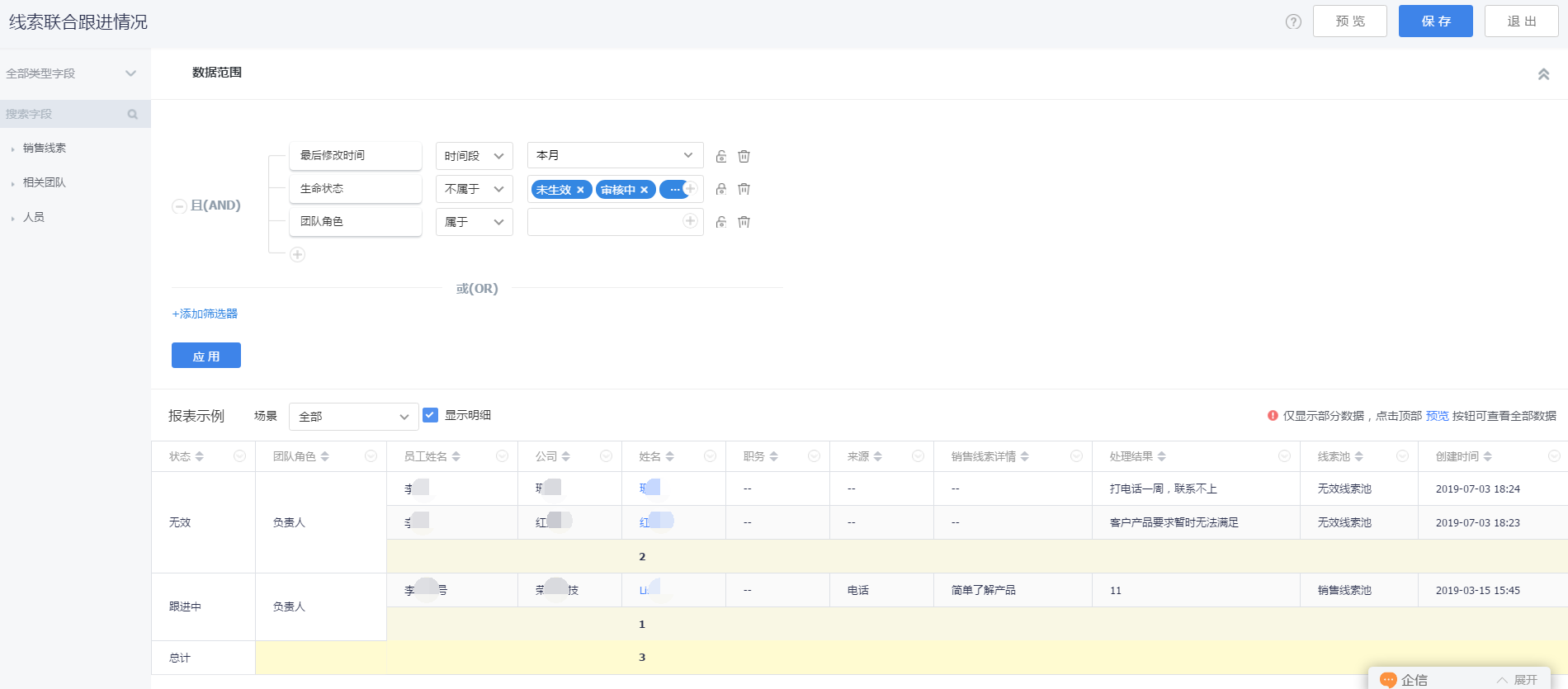Screen dimensions: 1568x689
Task: Open 处理结果 column options menu
Action: coord(1284,456)
